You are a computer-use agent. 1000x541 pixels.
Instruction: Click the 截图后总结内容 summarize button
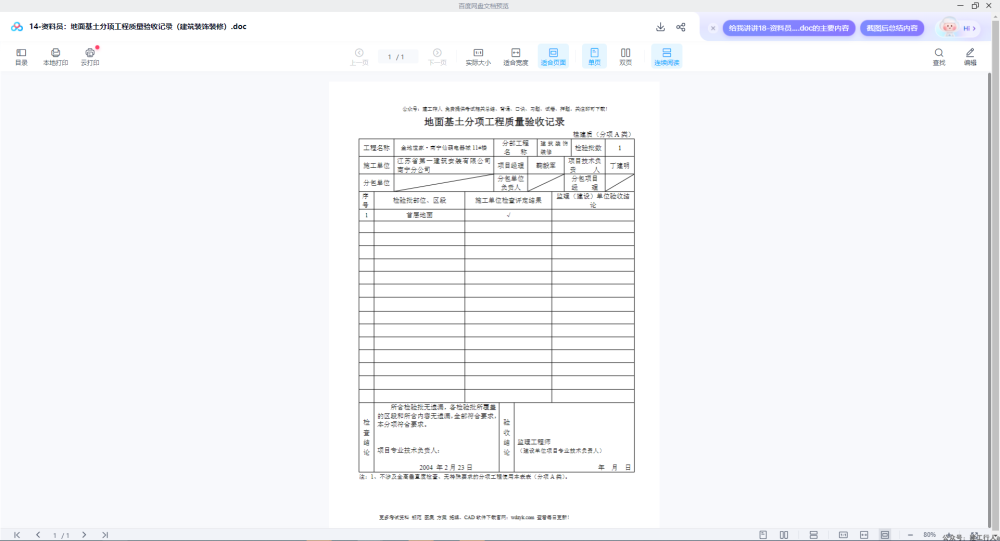pos(892,28)
